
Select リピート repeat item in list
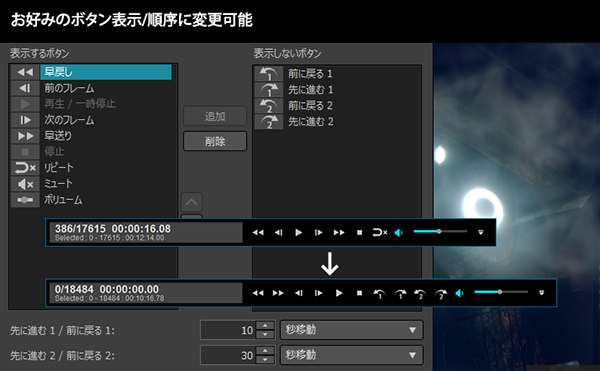91,168
